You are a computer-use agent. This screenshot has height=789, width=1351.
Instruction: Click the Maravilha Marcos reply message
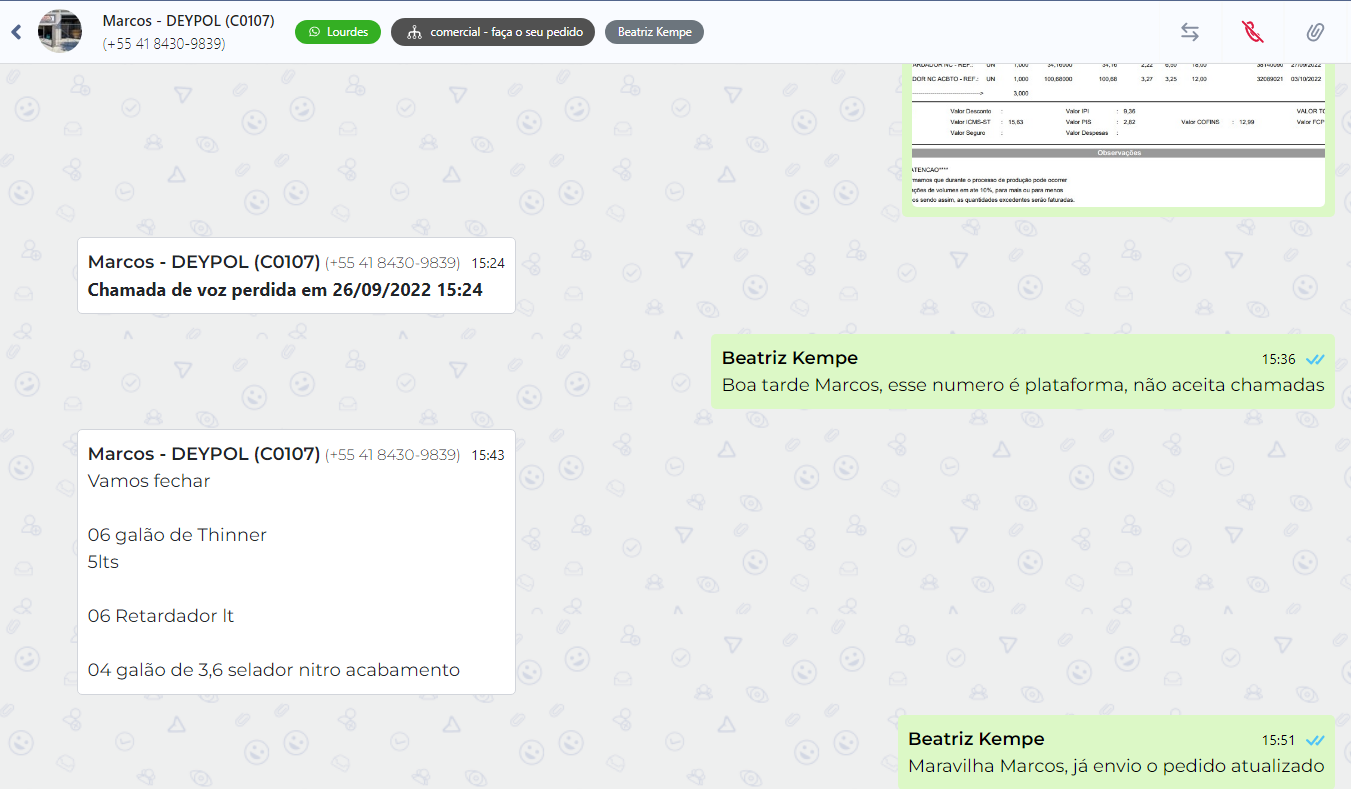pos(1115,766)
